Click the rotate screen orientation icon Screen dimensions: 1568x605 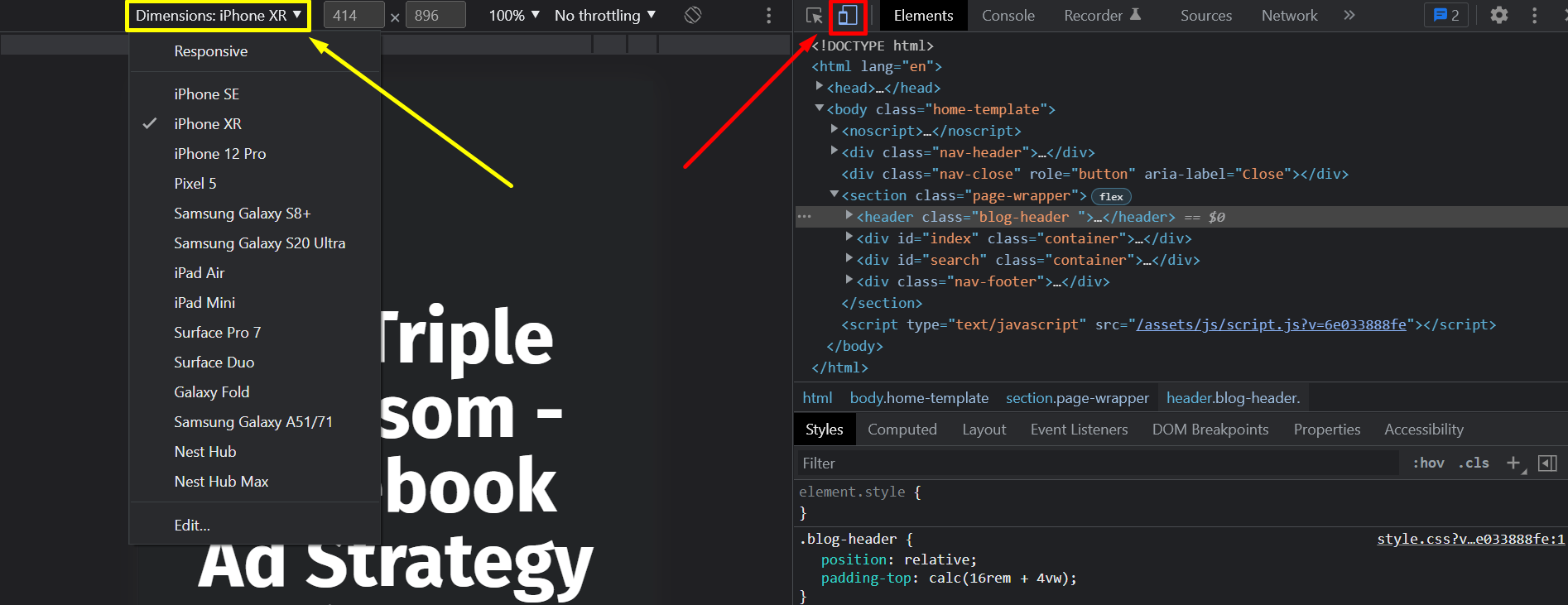click(x=693, y=15)
